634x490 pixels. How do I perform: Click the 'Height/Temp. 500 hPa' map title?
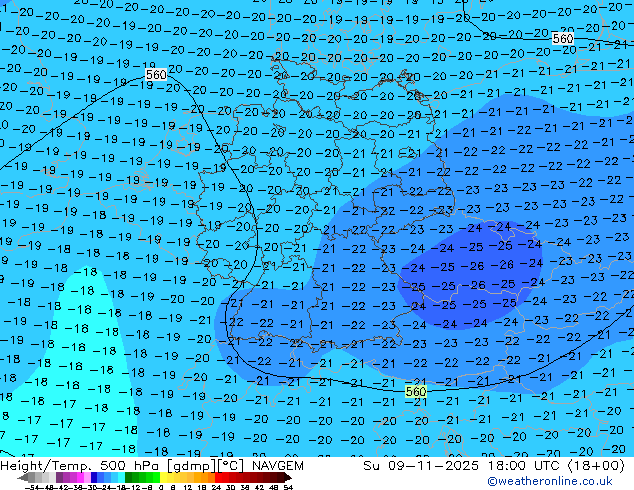point(82,466)
